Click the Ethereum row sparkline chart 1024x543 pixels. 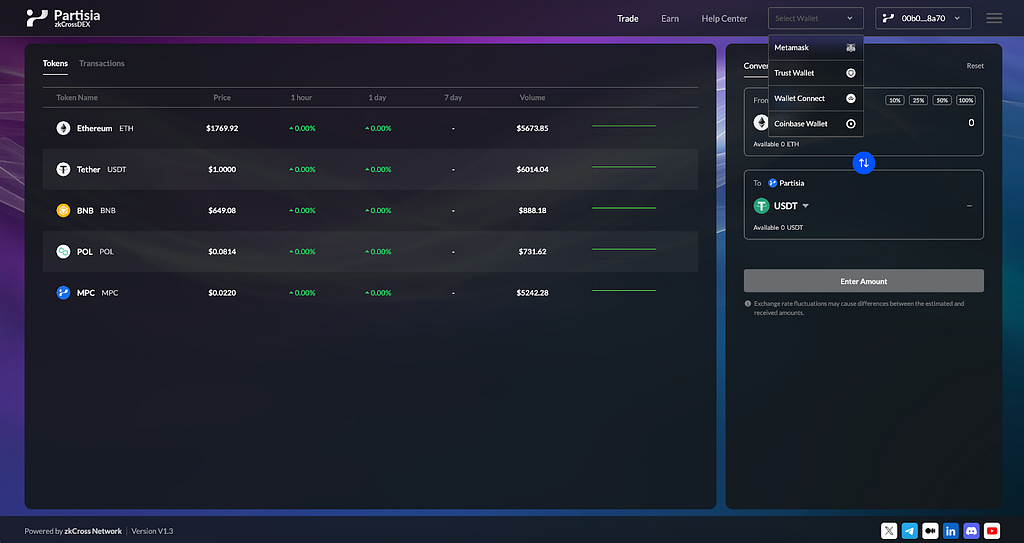pos(624,125)
